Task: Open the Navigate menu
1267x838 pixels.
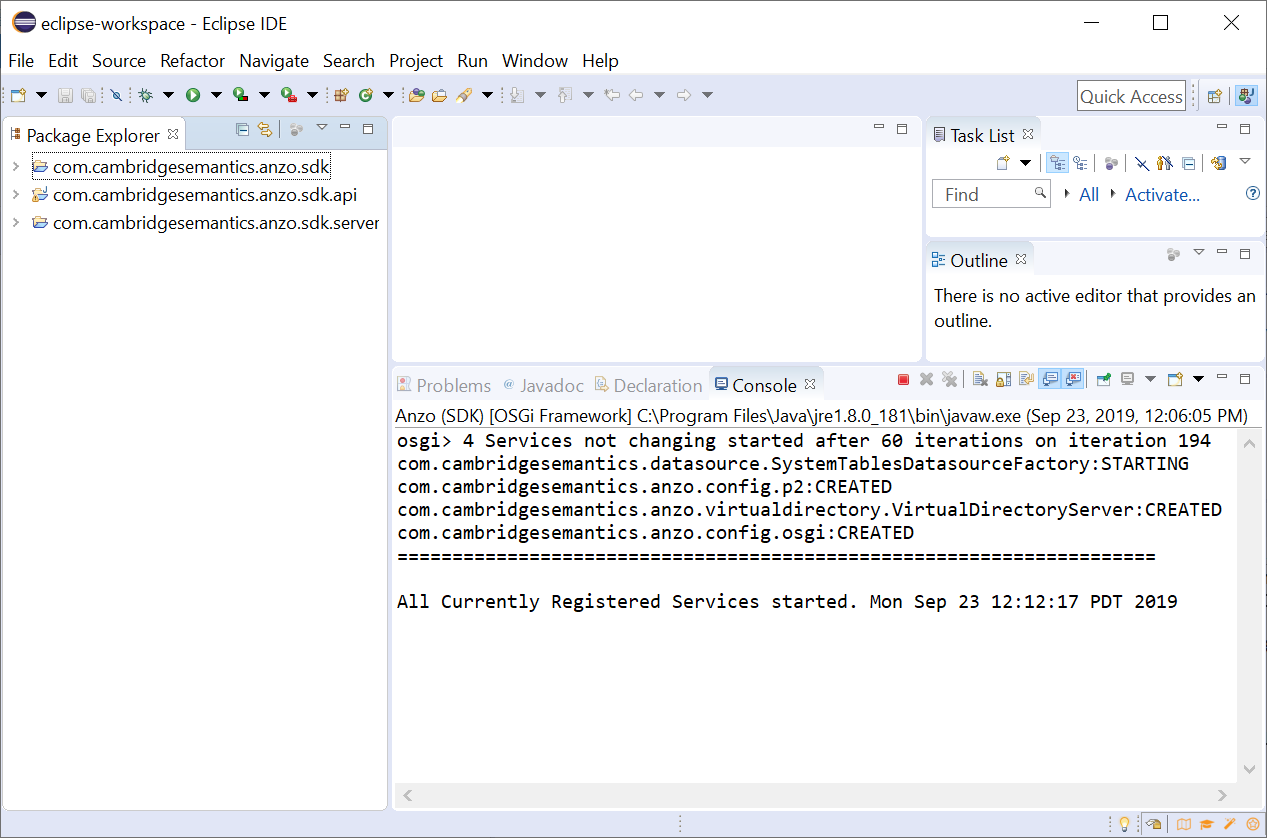Action: coord(274,61)
